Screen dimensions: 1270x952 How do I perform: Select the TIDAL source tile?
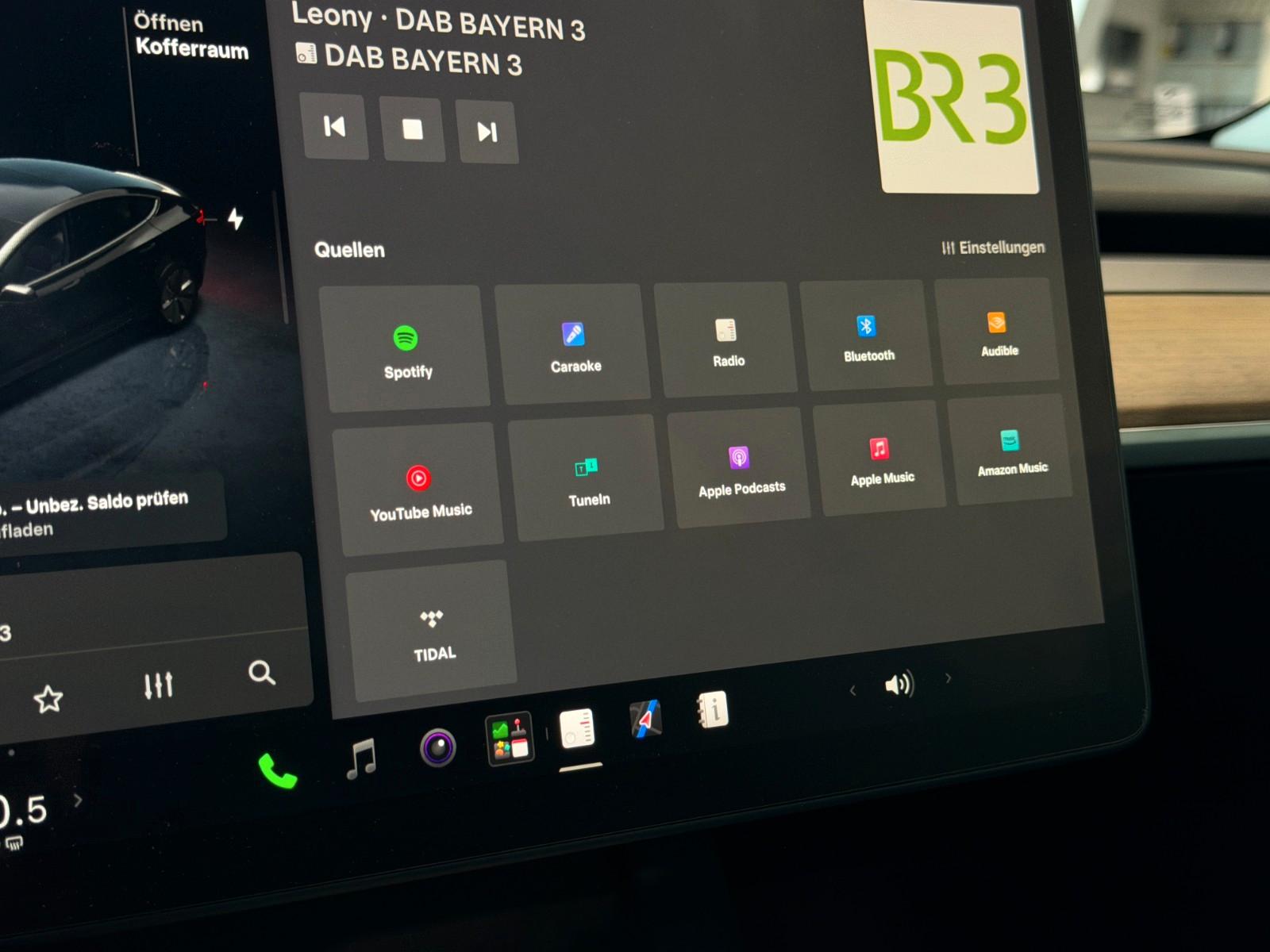[x=432, y=632]
